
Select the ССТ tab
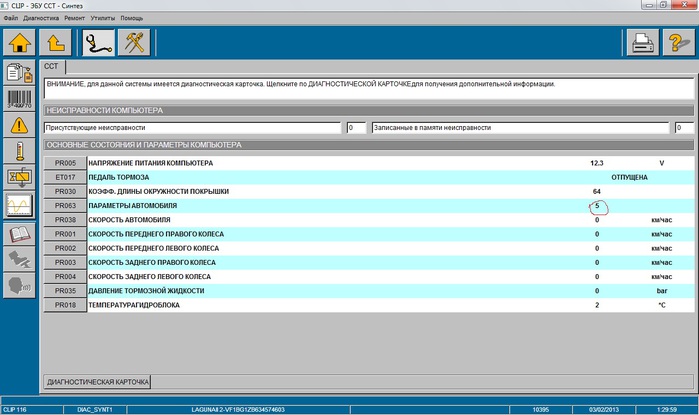click(52, 66)
